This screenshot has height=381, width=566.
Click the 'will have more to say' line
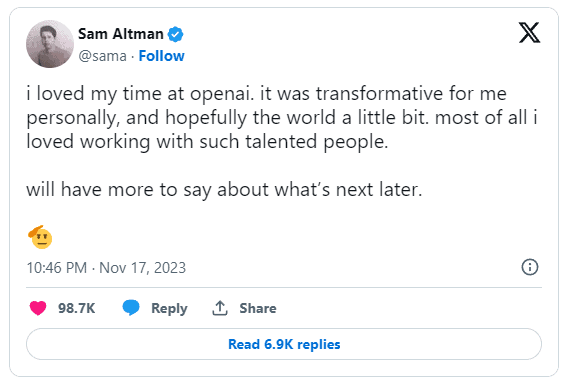coord(224,190)
